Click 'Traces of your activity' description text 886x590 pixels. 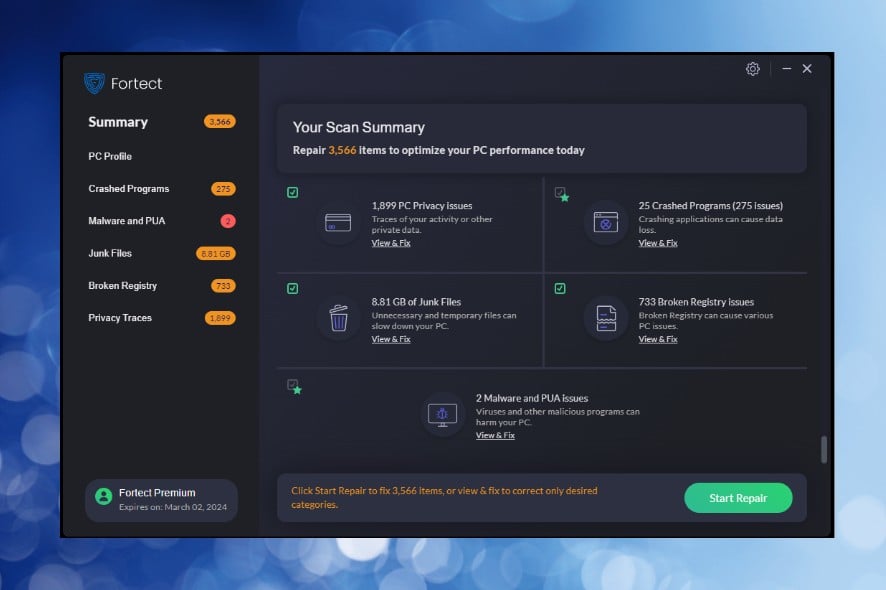click(432, 224)
